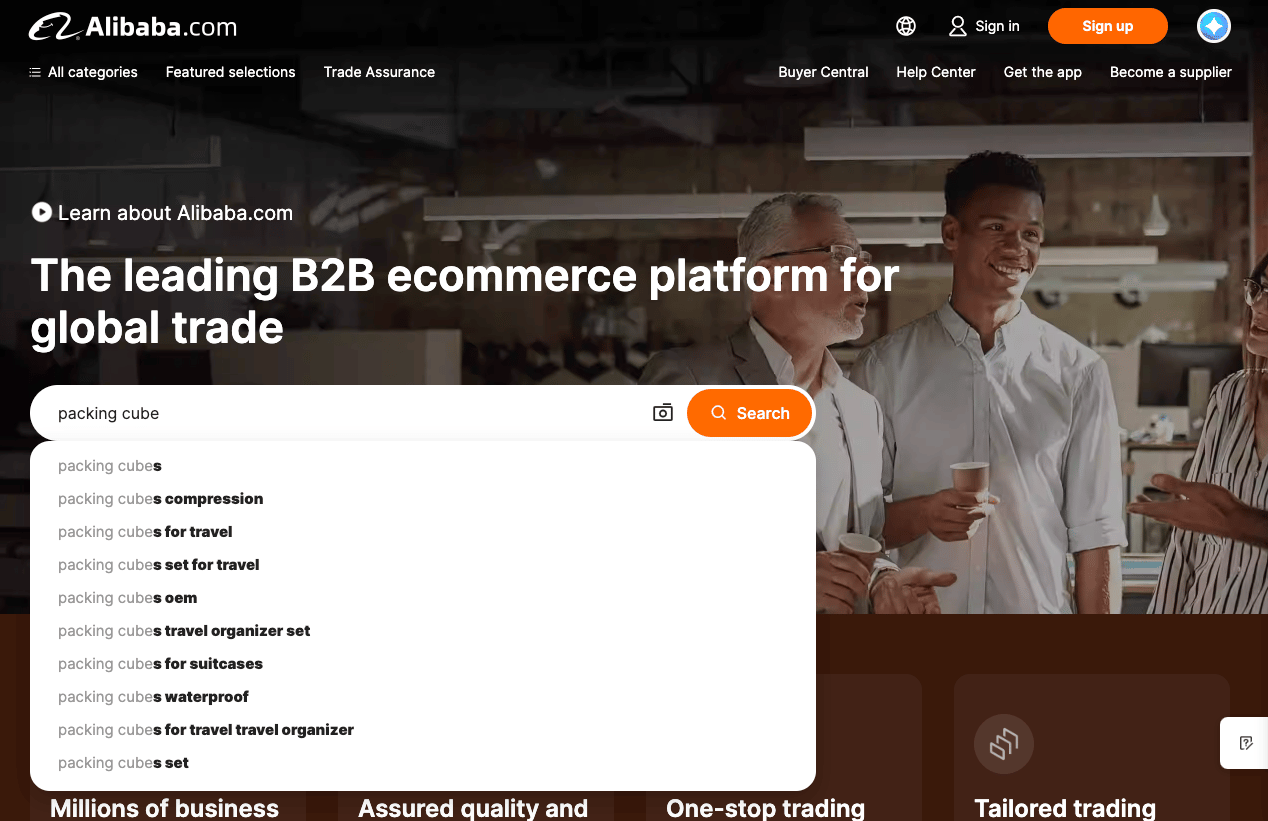Open Buyer Central menu
Screen dimensions: 1268x821
[824, 72]
